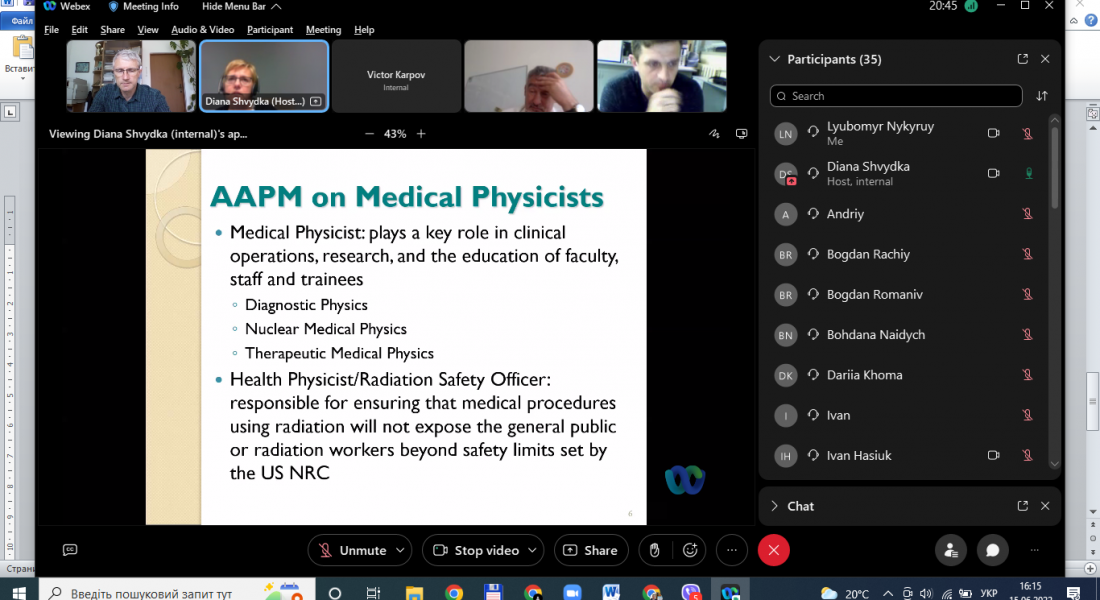Pop out the Participants panel
1100x600 pixels.
coord(1022,59)
